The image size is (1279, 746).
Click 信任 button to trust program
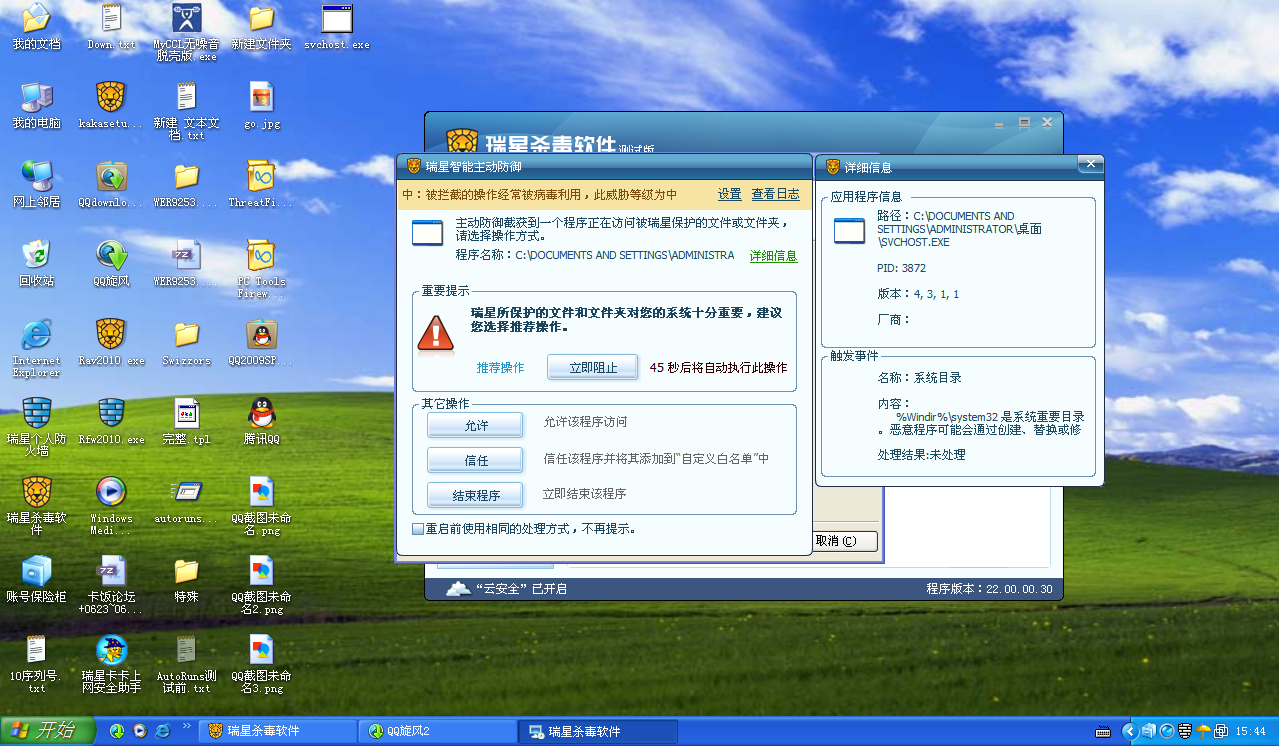point(475,460)
